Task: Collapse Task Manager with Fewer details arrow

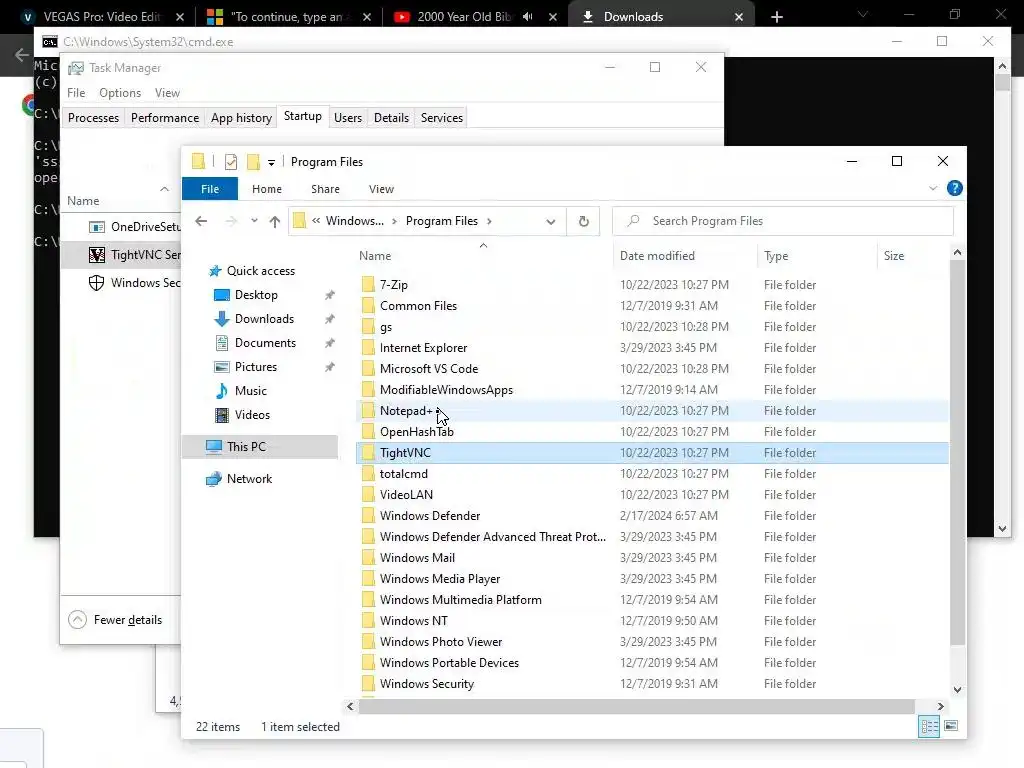Action: click(x=77, y=620)
